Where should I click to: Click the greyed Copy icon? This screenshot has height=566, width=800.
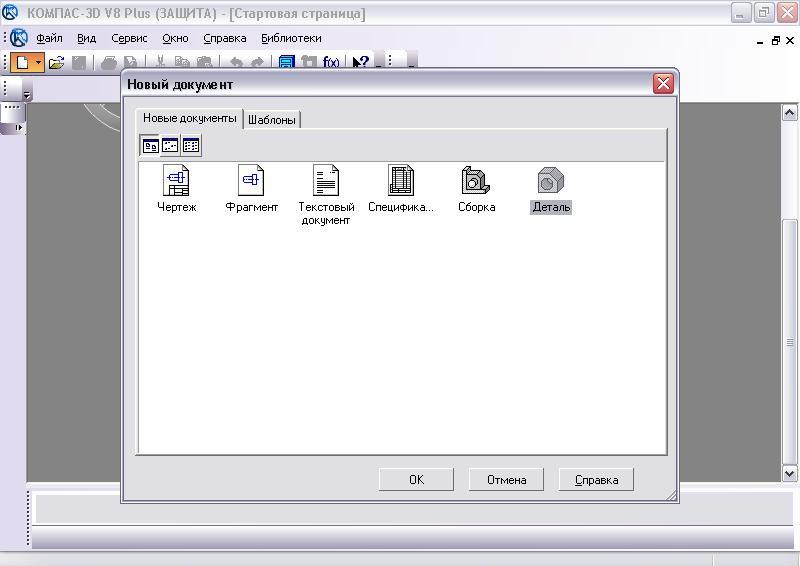point(182,63)
